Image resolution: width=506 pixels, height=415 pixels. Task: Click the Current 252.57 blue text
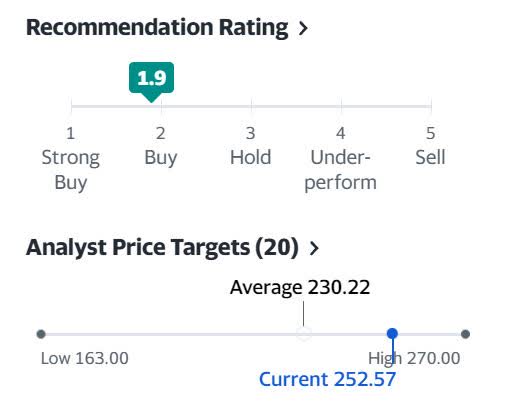pos(327,379)
